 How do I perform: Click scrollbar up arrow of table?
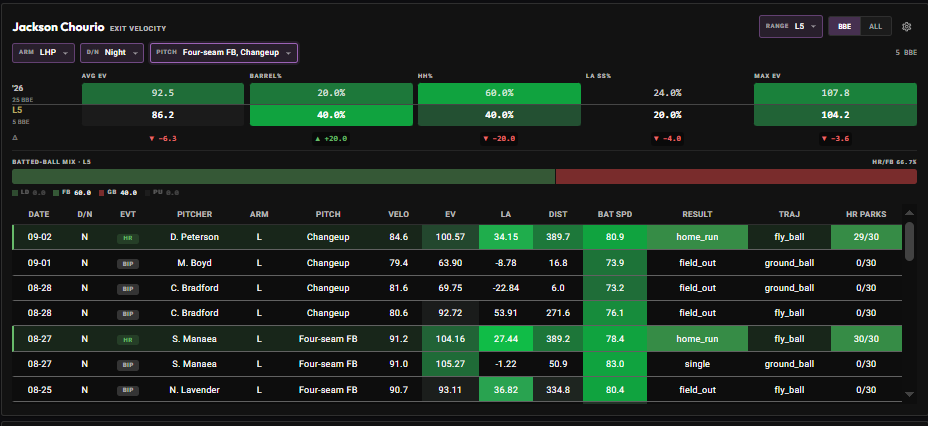[909, 213]
